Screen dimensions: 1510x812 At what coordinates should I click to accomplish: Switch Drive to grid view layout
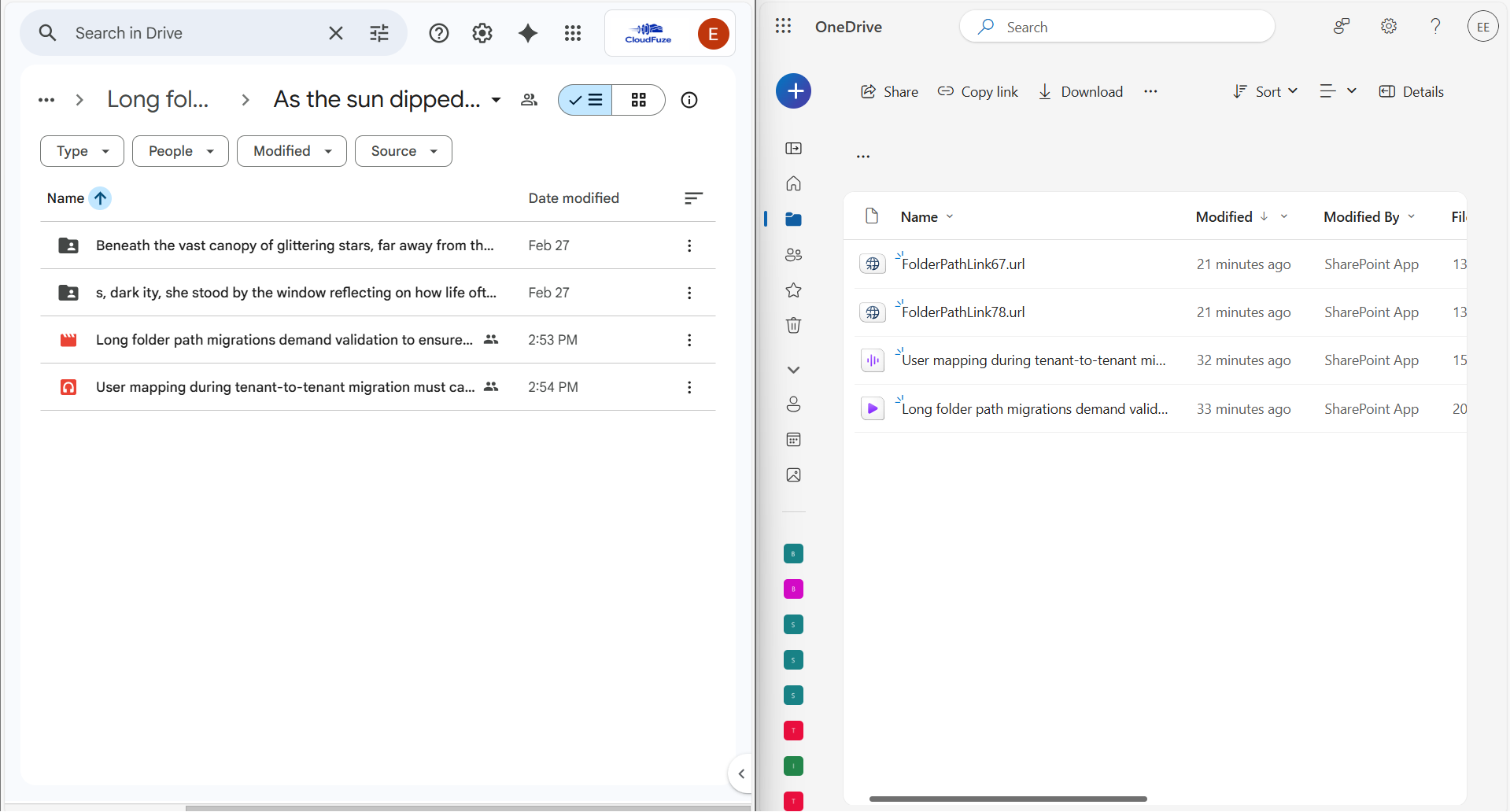(x=638, y=100)
